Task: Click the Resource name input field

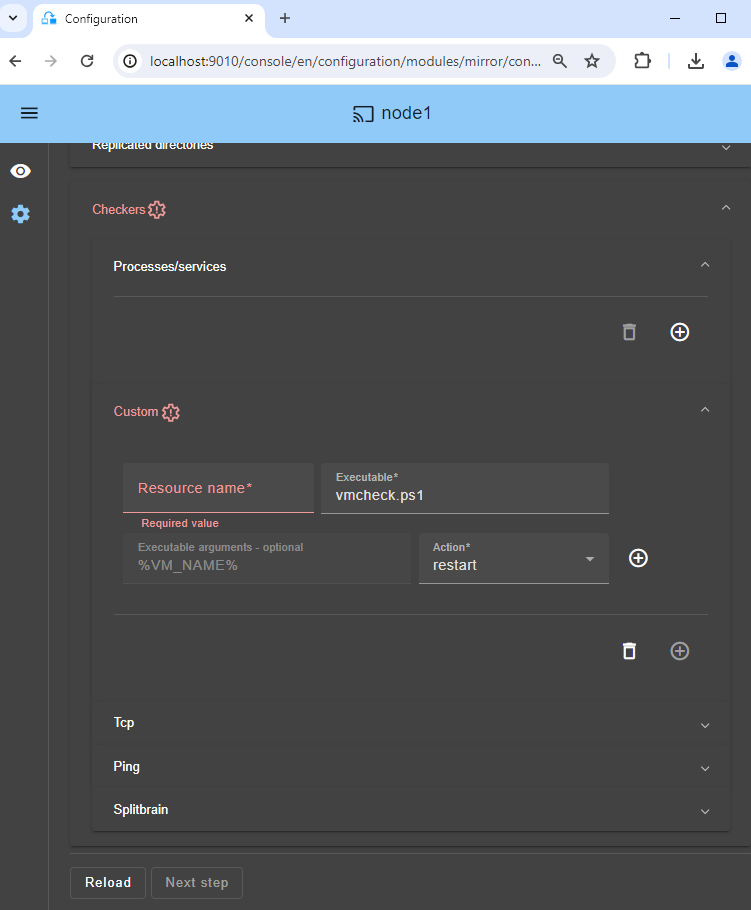Action: [218, 488]
